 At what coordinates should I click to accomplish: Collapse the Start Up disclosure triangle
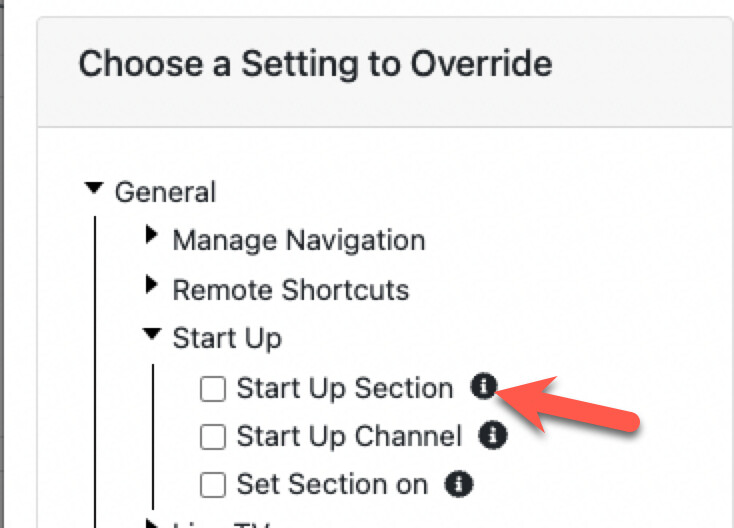point(152,336)
